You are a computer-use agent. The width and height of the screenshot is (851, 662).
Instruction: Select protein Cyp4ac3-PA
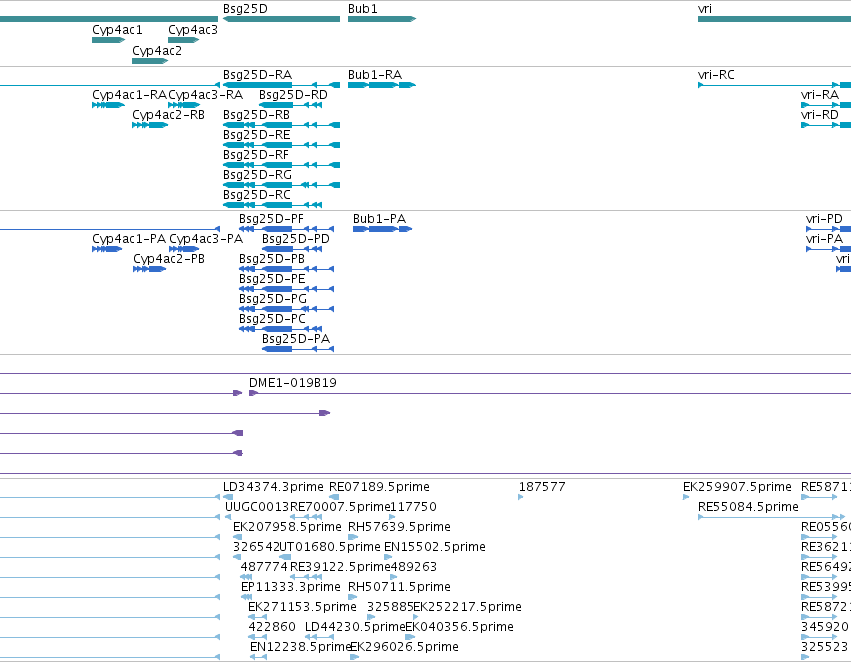[184, 249]
